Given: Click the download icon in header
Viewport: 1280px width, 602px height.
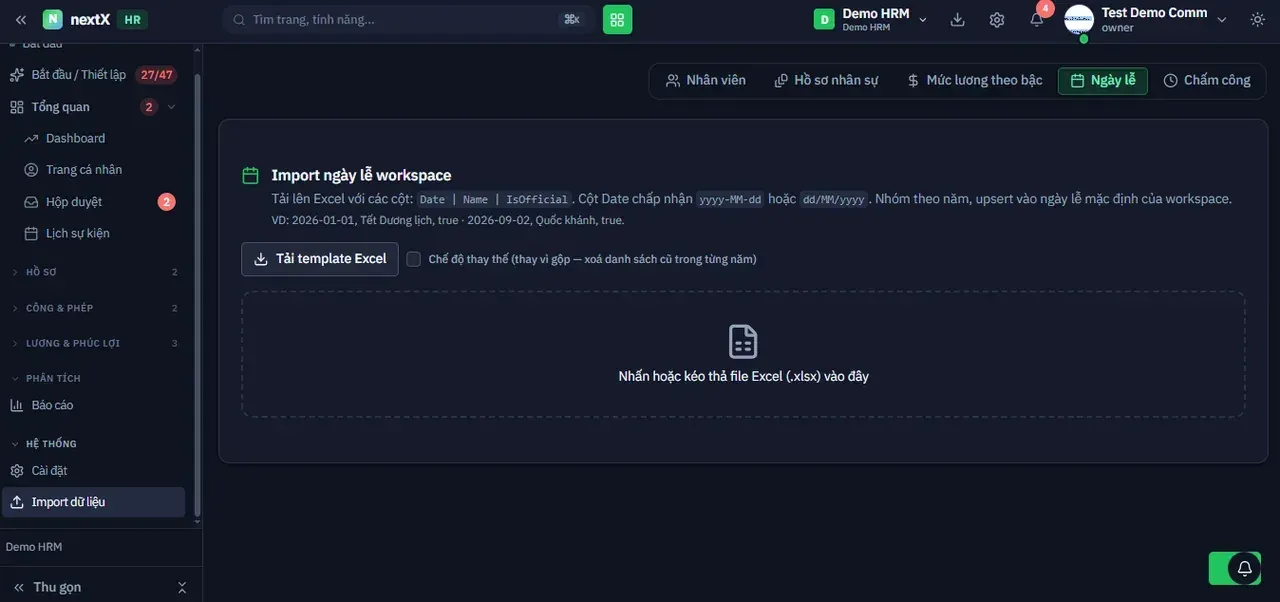Looking at the screenshot, I should click(x=957, y=19).
